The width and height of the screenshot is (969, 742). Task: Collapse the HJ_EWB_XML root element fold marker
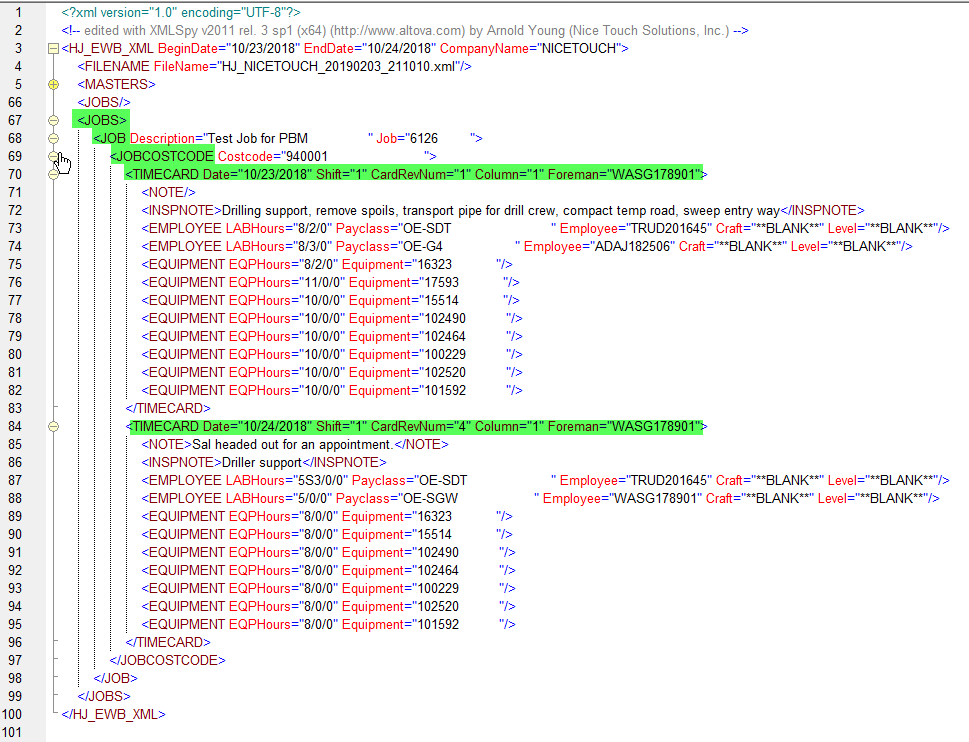(x=54, y=49)
